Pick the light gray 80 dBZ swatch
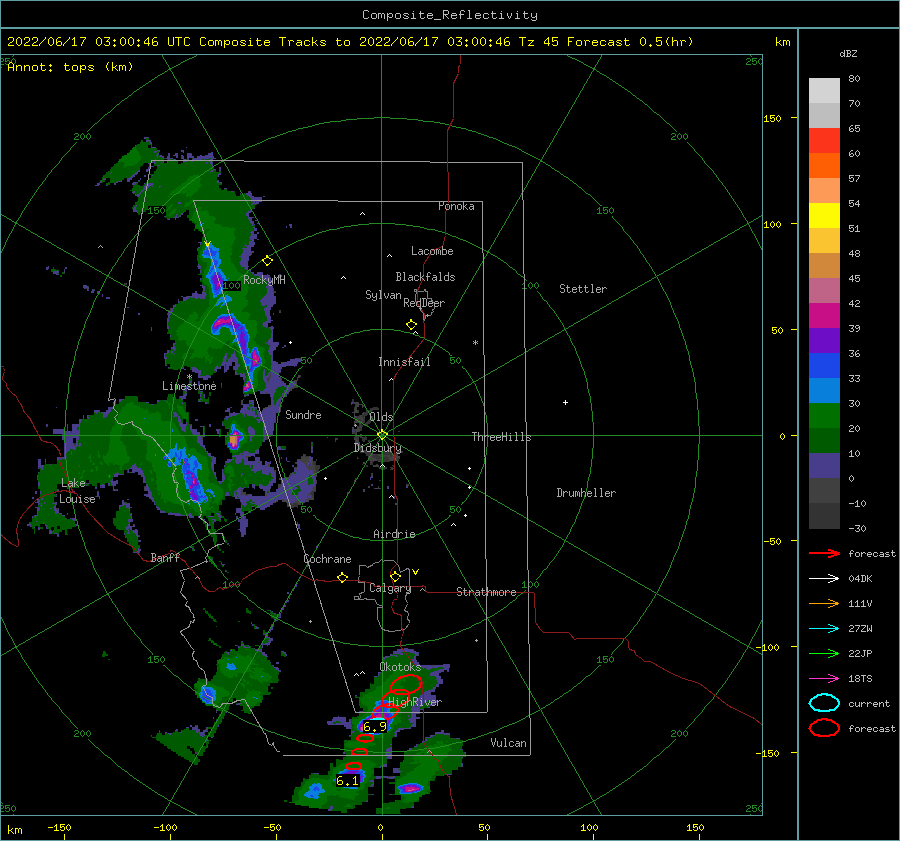The width and height of the screenshot is (900, 841). click(x=824, y=91)
